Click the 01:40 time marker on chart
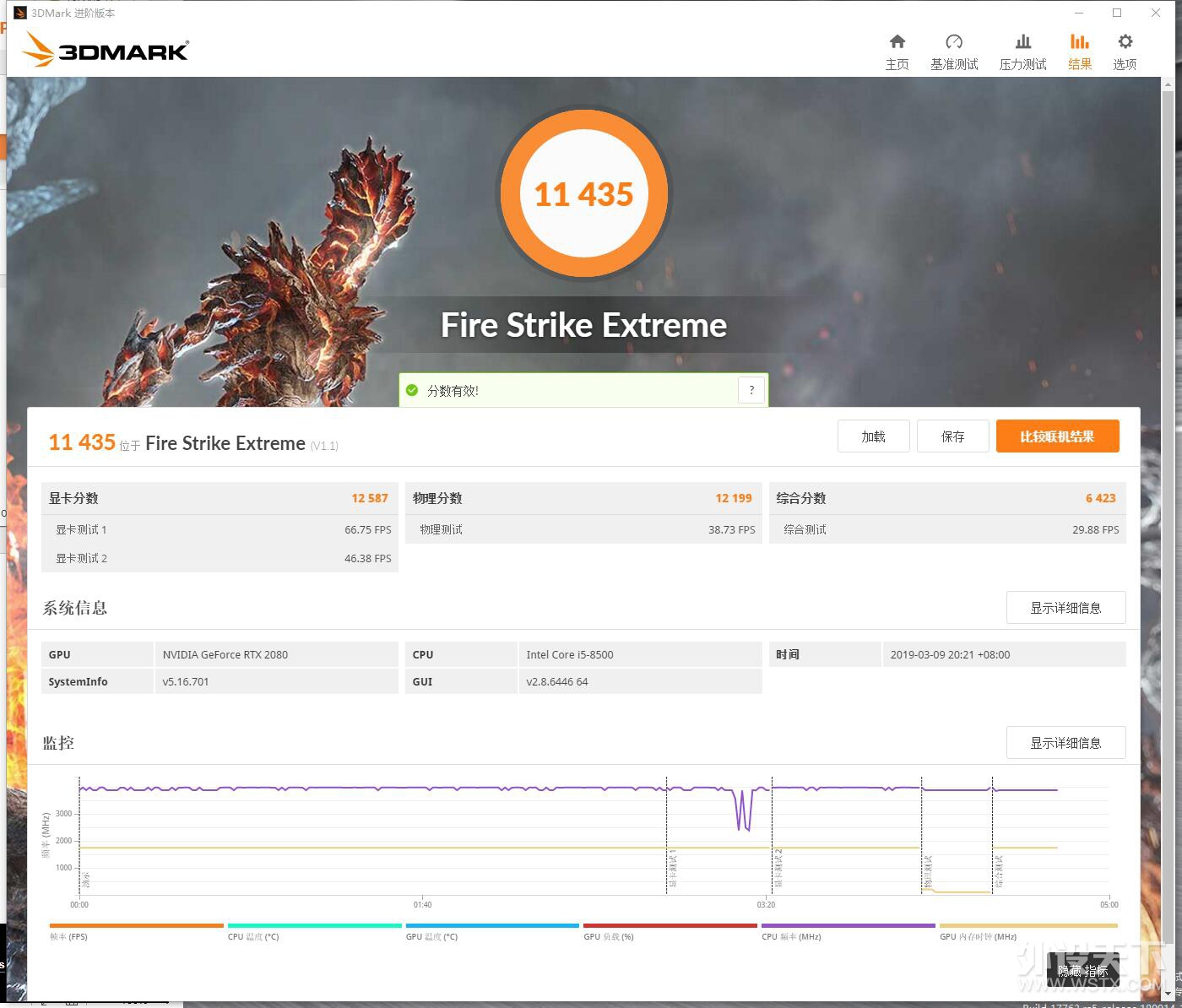This screenshot has width=1182, height=1008. pyautogui.click(x=422, y=904)
